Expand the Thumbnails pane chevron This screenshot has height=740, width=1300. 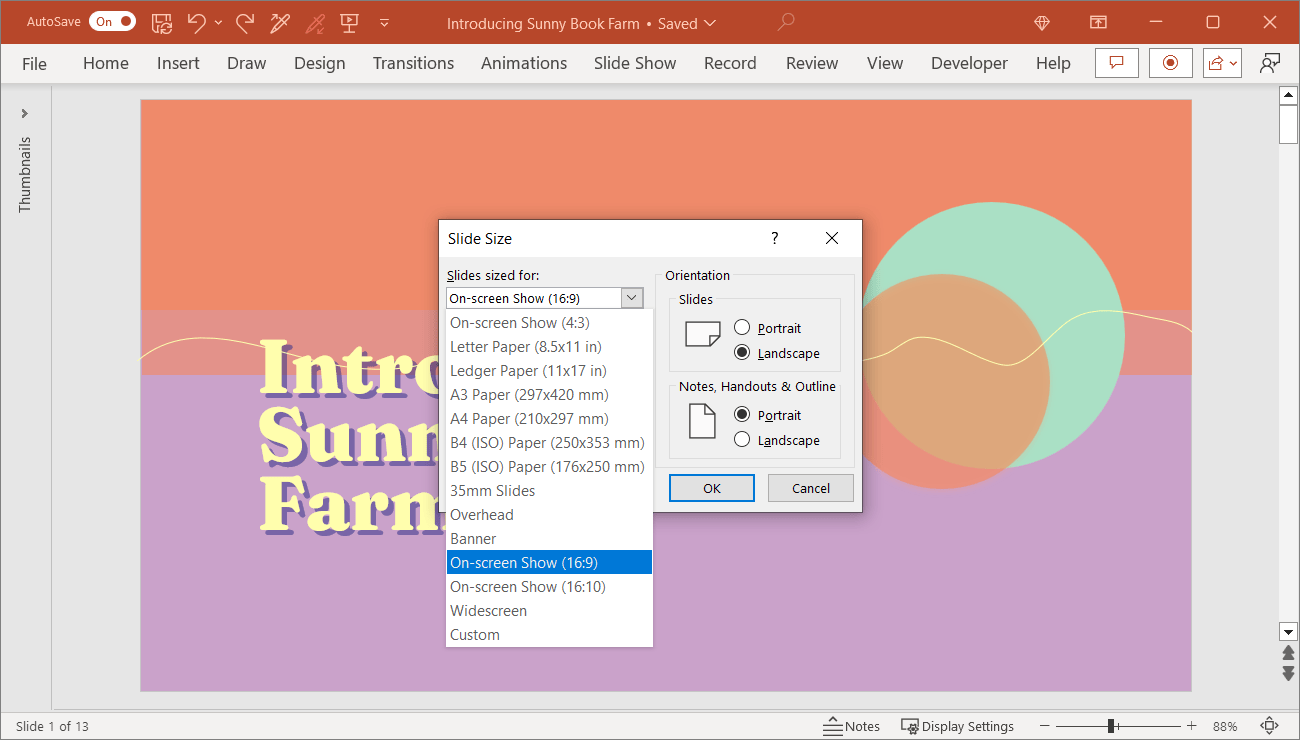(25, 113)
